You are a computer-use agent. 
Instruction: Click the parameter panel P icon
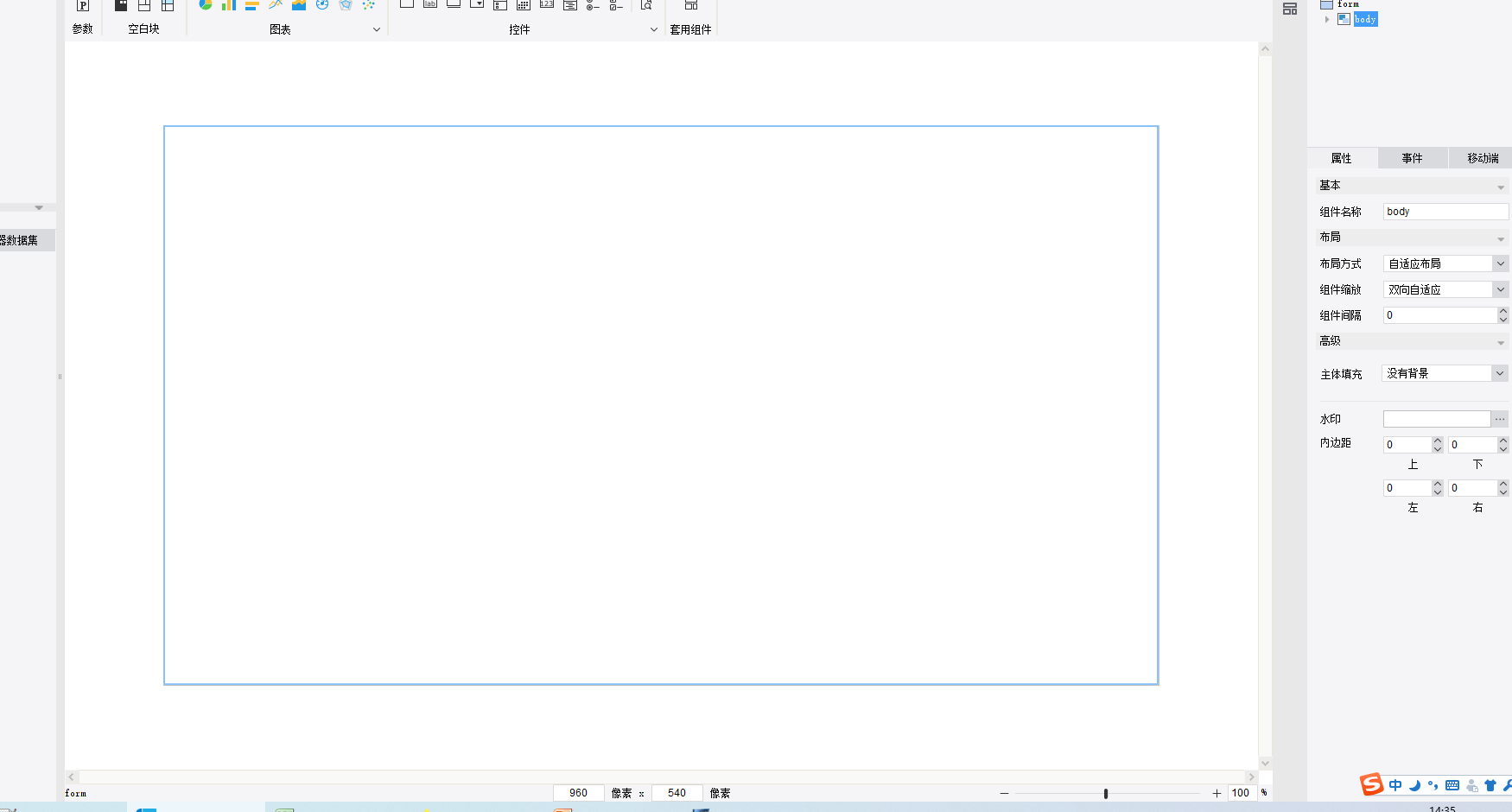pos(83,5)
